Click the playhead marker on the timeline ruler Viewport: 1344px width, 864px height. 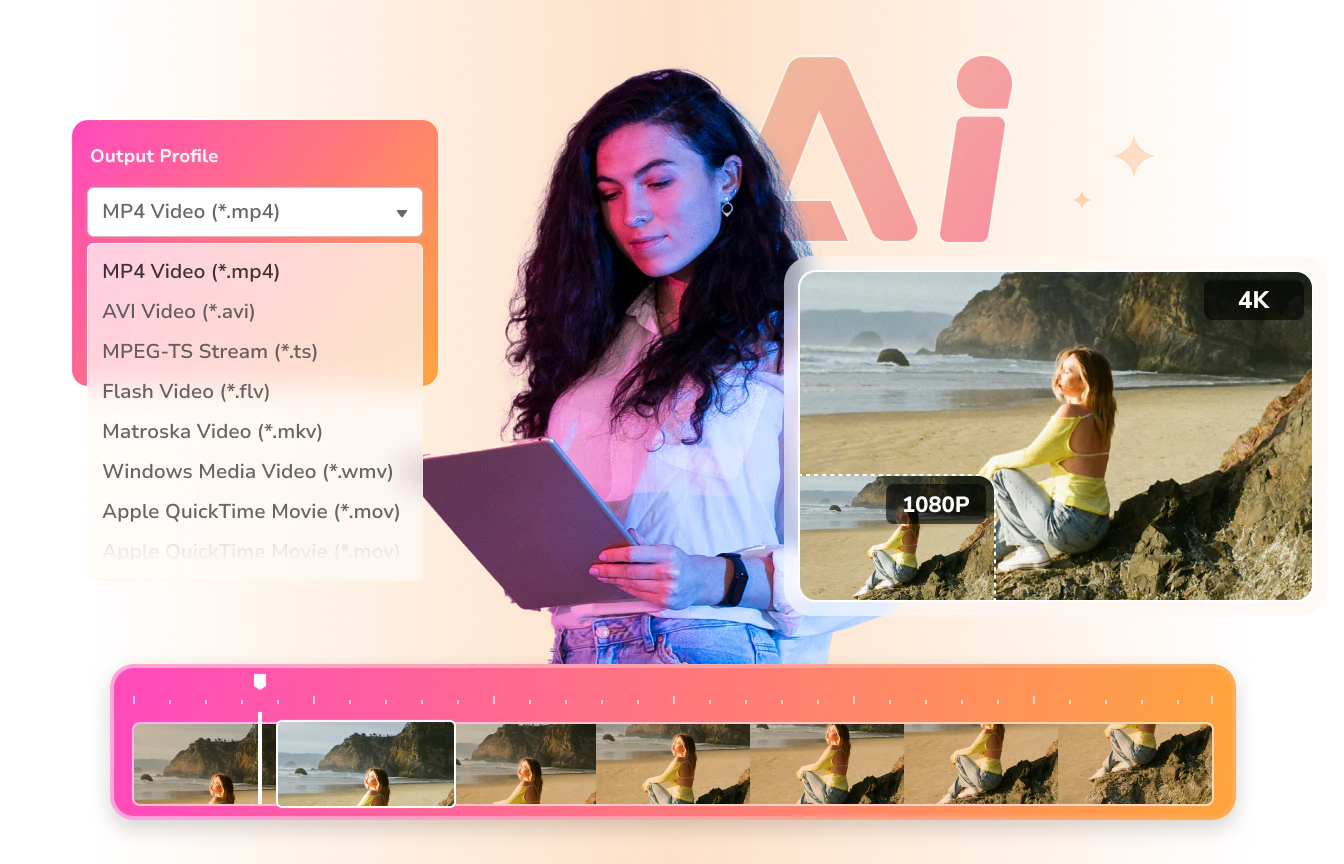pos(260,683)
